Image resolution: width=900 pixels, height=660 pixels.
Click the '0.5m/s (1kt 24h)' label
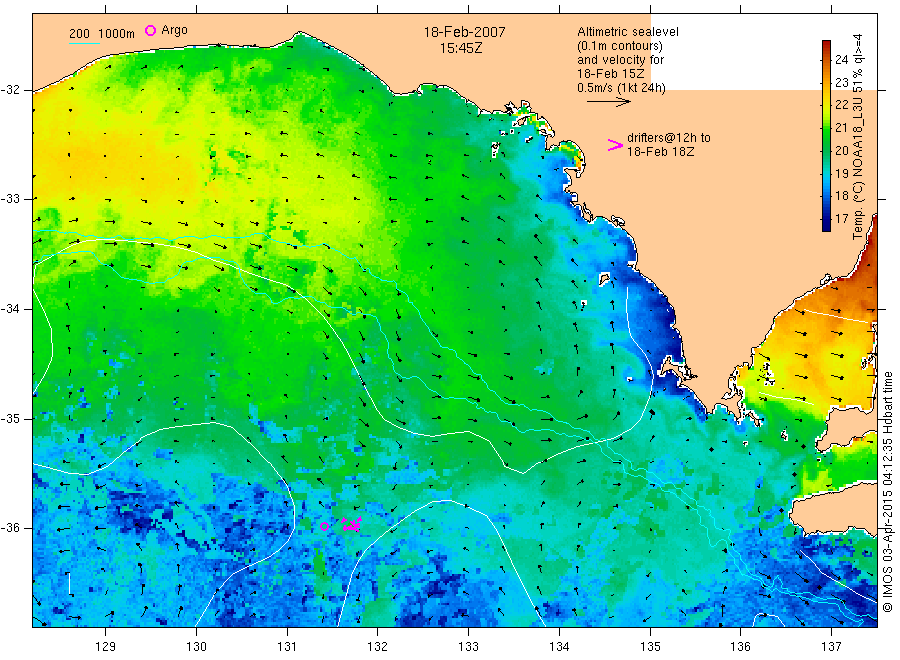click(622, 88)
